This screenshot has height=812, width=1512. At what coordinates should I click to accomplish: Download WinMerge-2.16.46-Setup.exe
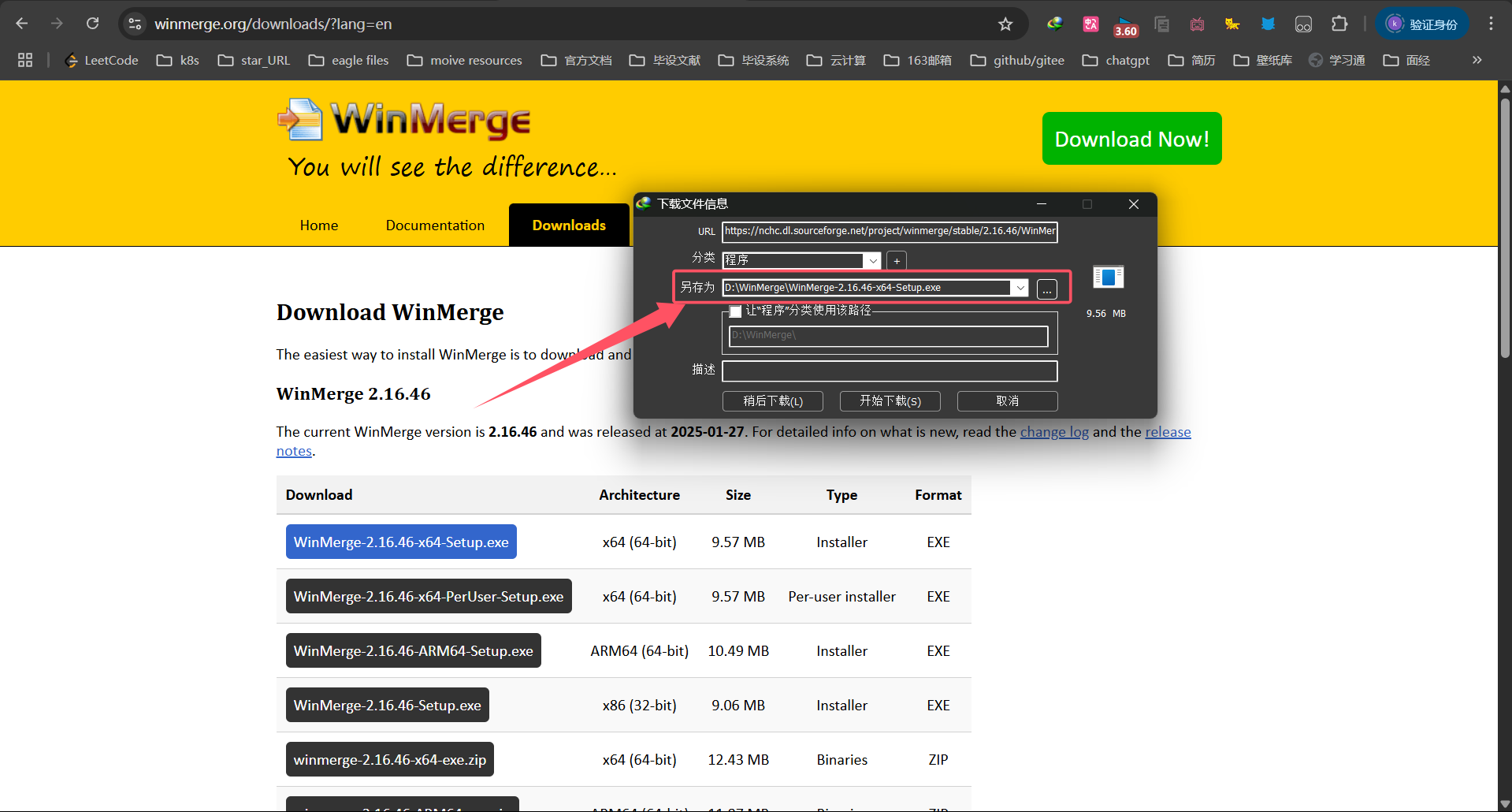pos(387,705)
